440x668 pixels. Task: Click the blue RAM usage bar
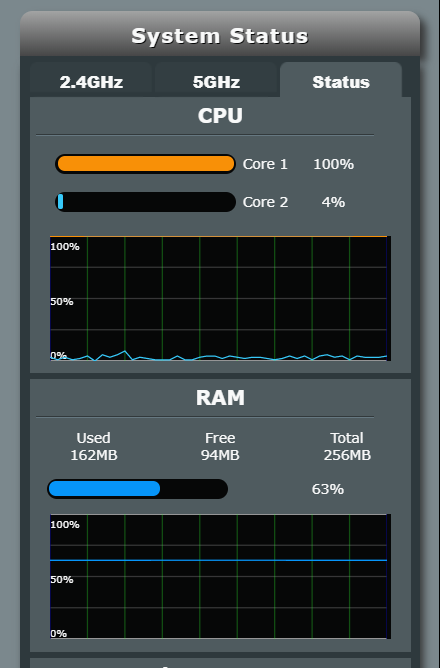pyautogui.click(x=138, y=489)
